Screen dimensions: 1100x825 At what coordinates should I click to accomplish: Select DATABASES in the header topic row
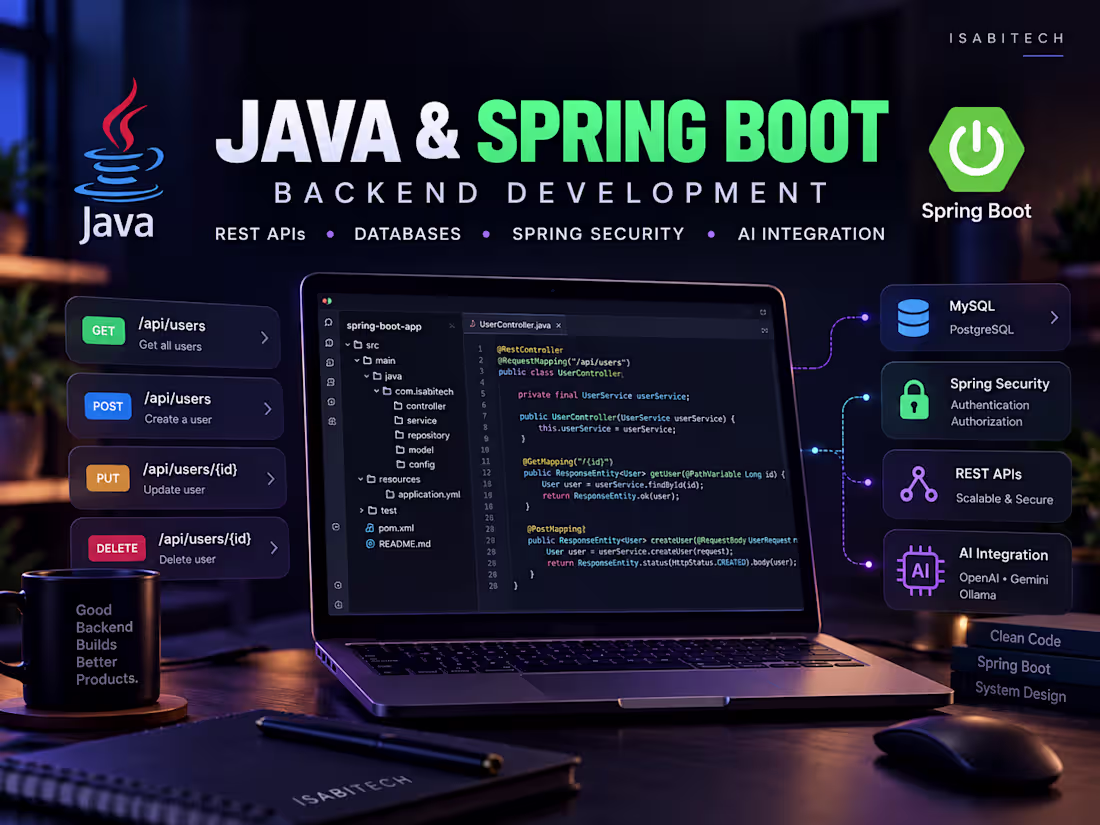(x=408, y=234)
